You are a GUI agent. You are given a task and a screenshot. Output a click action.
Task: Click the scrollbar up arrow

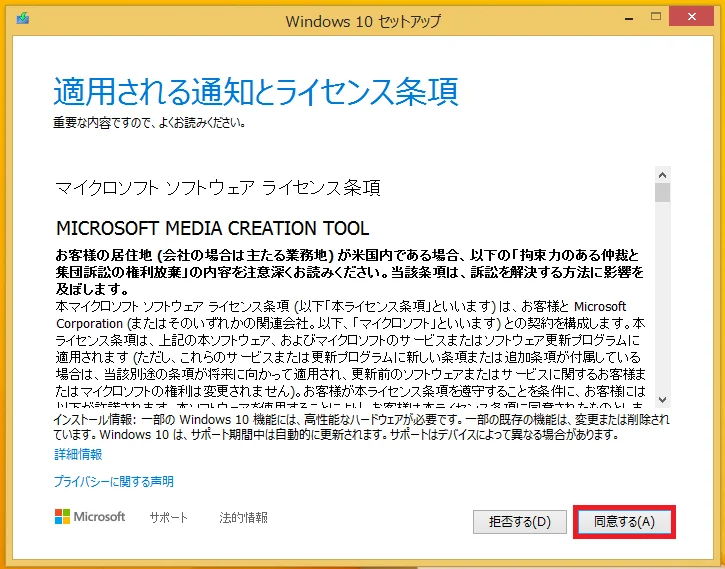(661, 173)
